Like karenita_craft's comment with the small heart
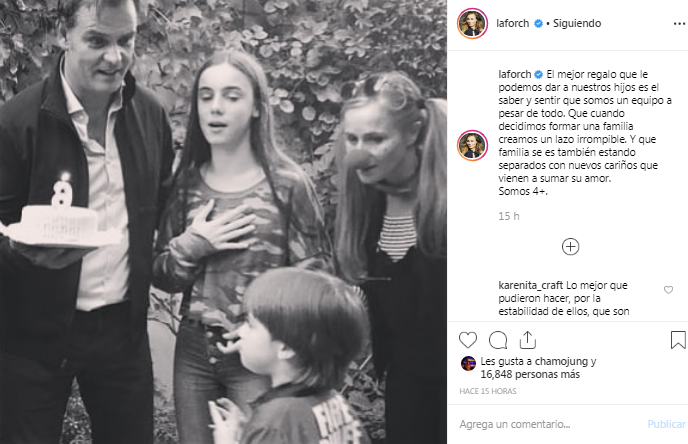Image resolution: width=688 pixels, height=444 pixels. click(x=668, y=290)
